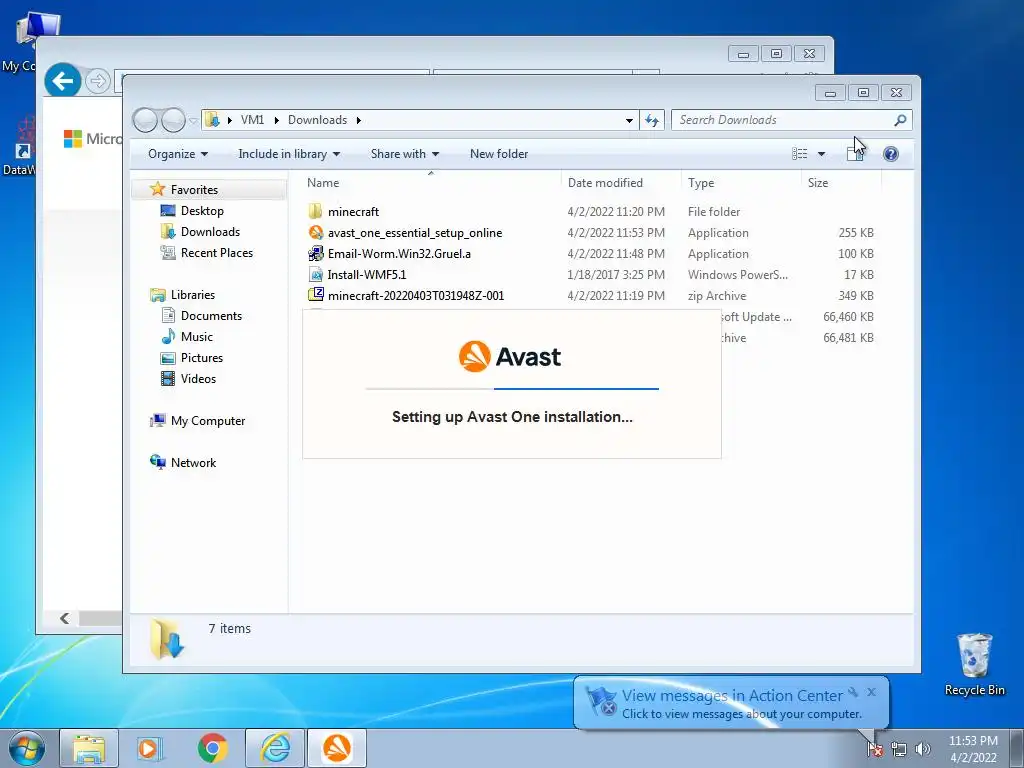Open Videos library
This screenshot has width=1024, height=768.
pos(198,378)
